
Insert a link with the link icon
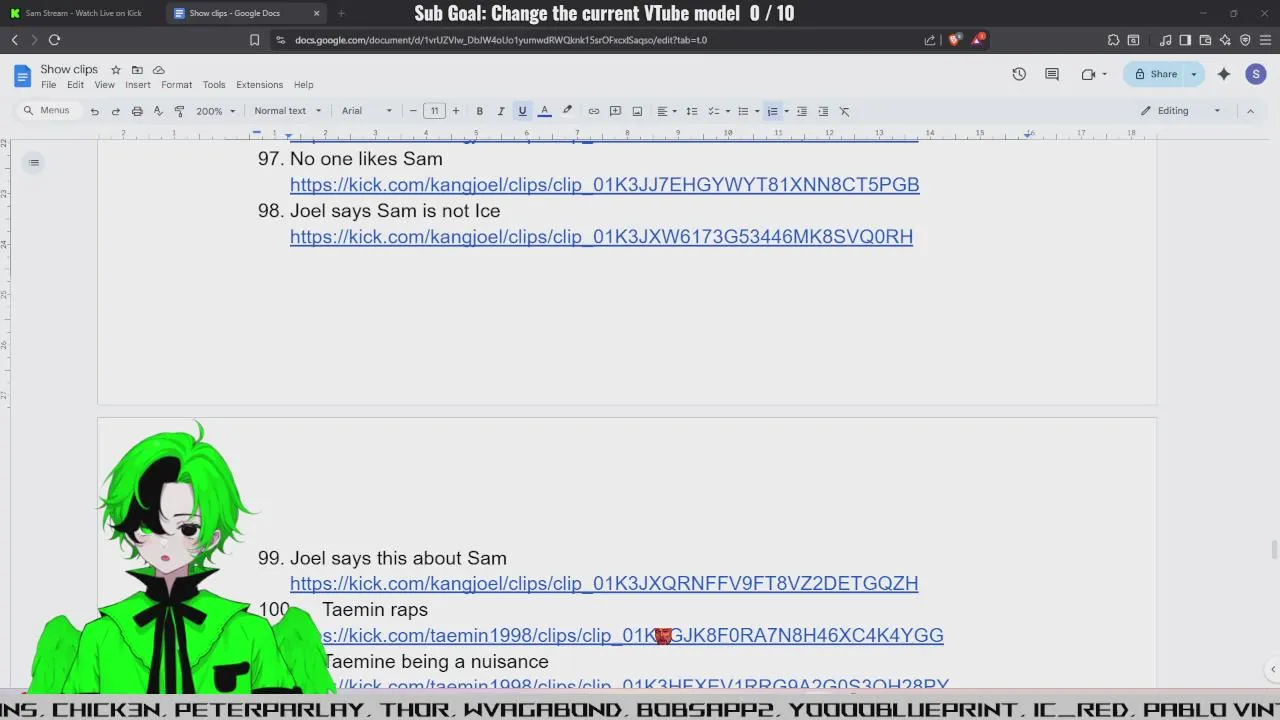coord(594,111)
